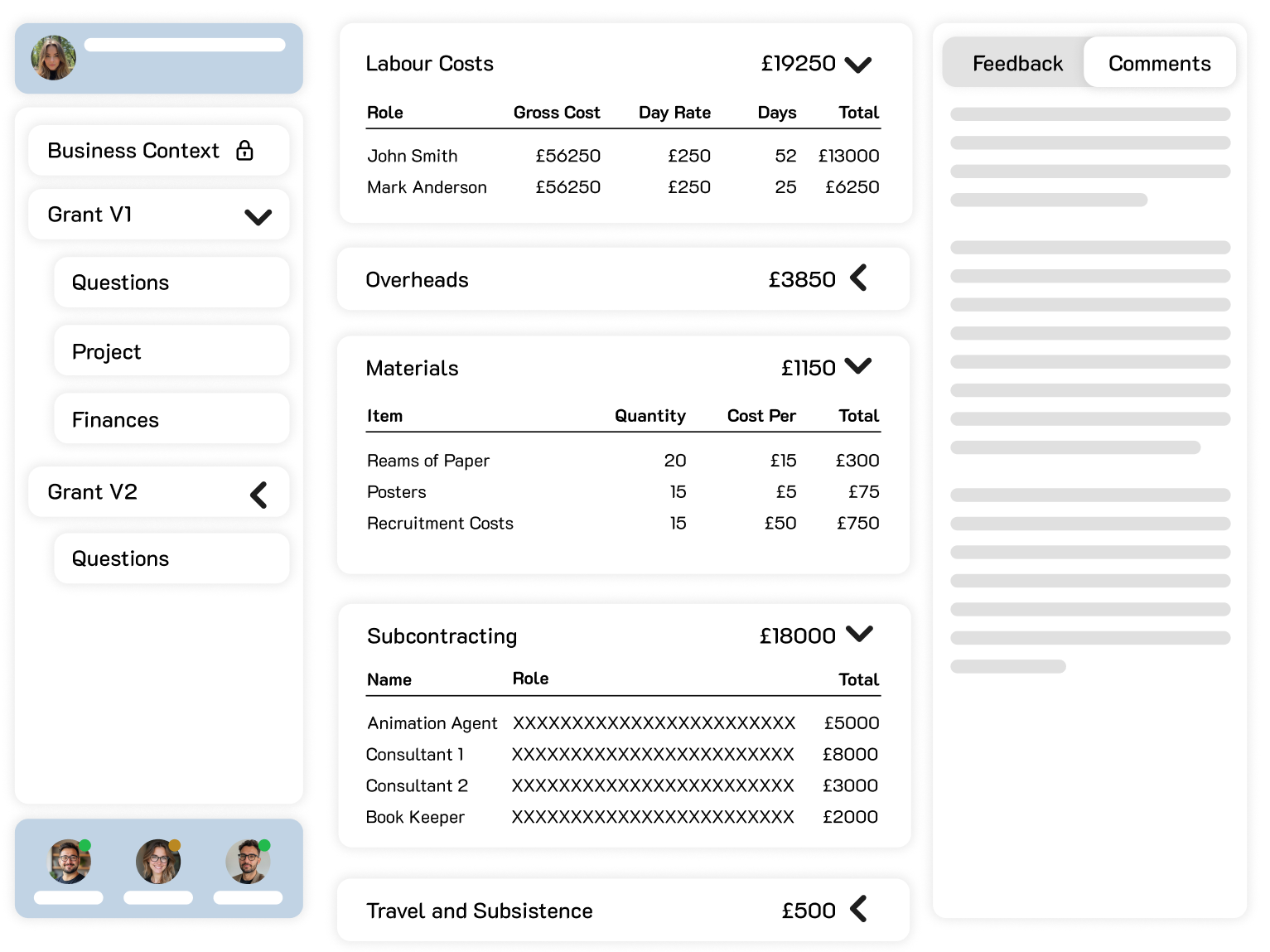Open Questions under Grant V1
The width and height of the screenshot is (1270, 952).
click(171, 283)
